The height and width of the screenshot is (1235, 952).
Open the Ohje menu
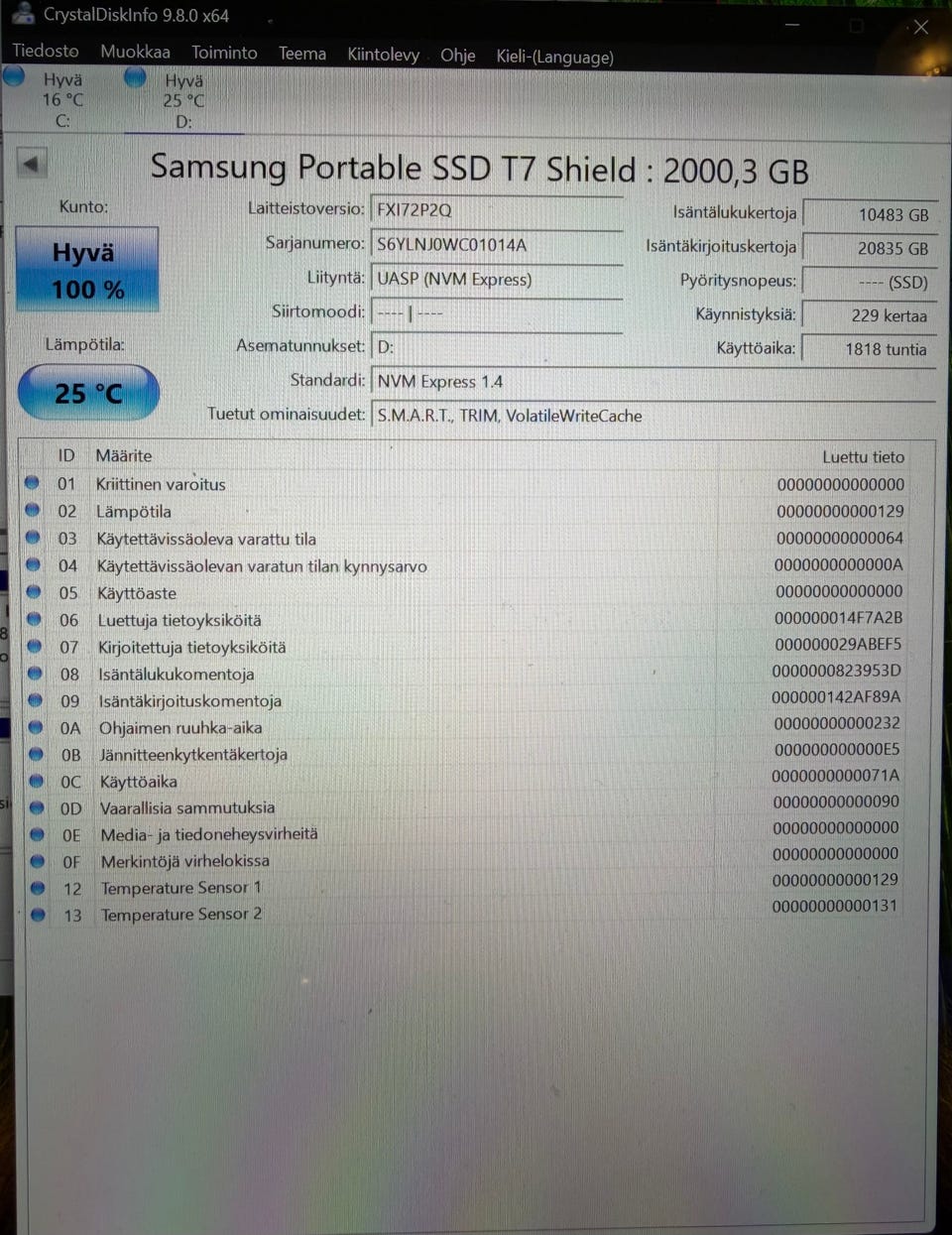[458, 56]
